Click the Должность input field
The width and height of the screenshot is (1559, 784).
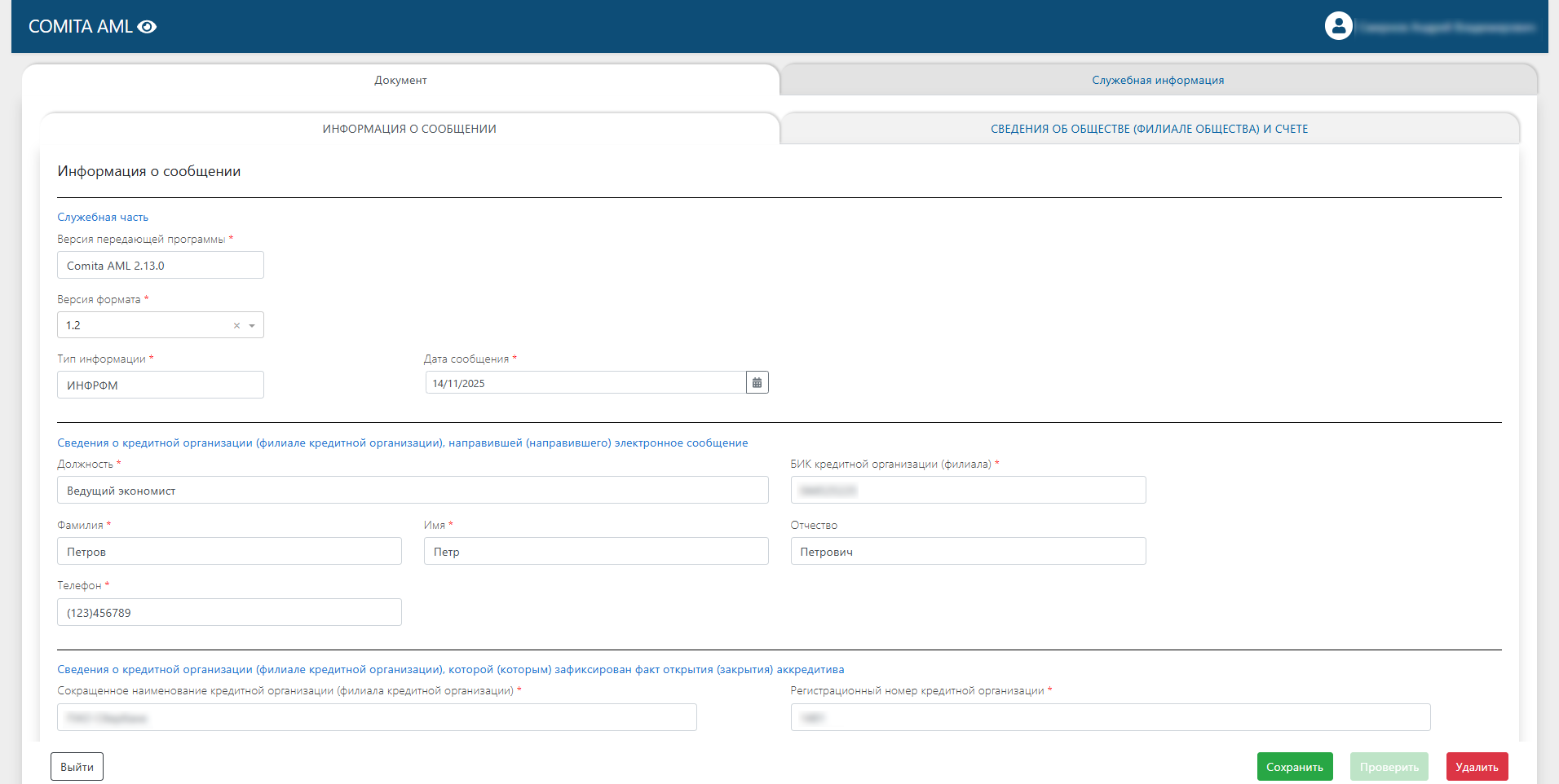click(x=413, y=491)
